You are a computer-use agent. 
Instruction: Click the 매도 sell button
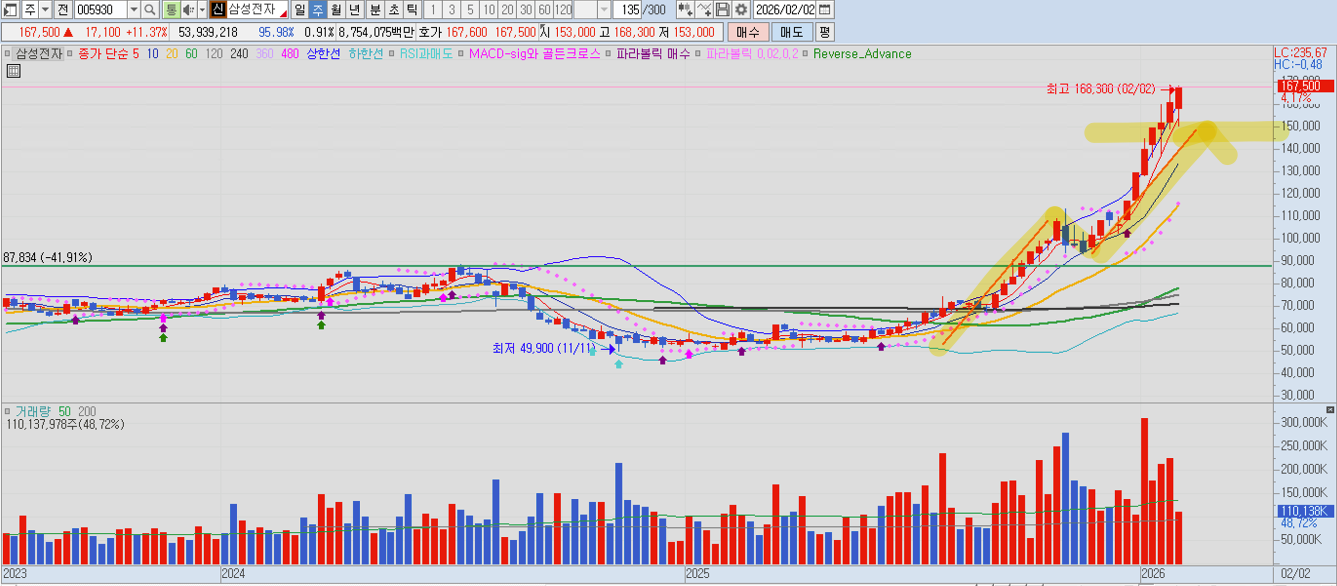[792, 32]
